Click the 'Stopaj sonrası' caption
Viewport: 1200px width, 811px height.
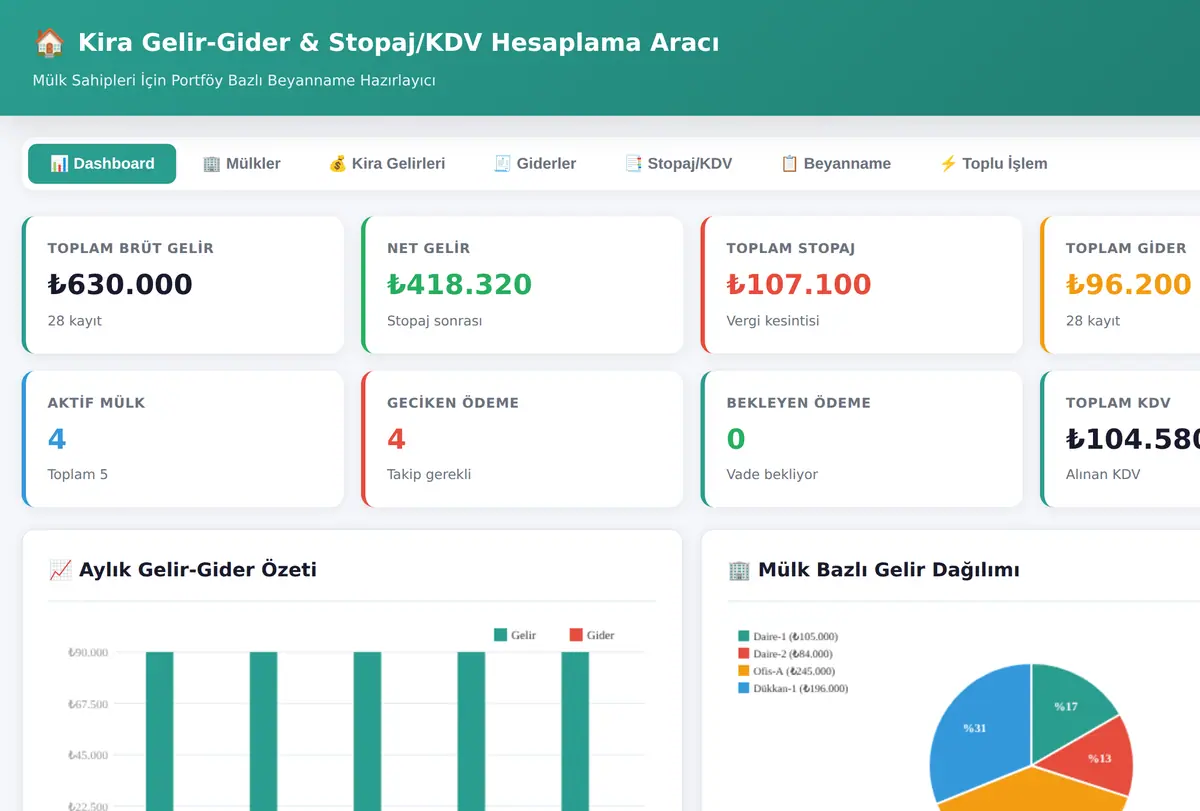tap(435, 321)
